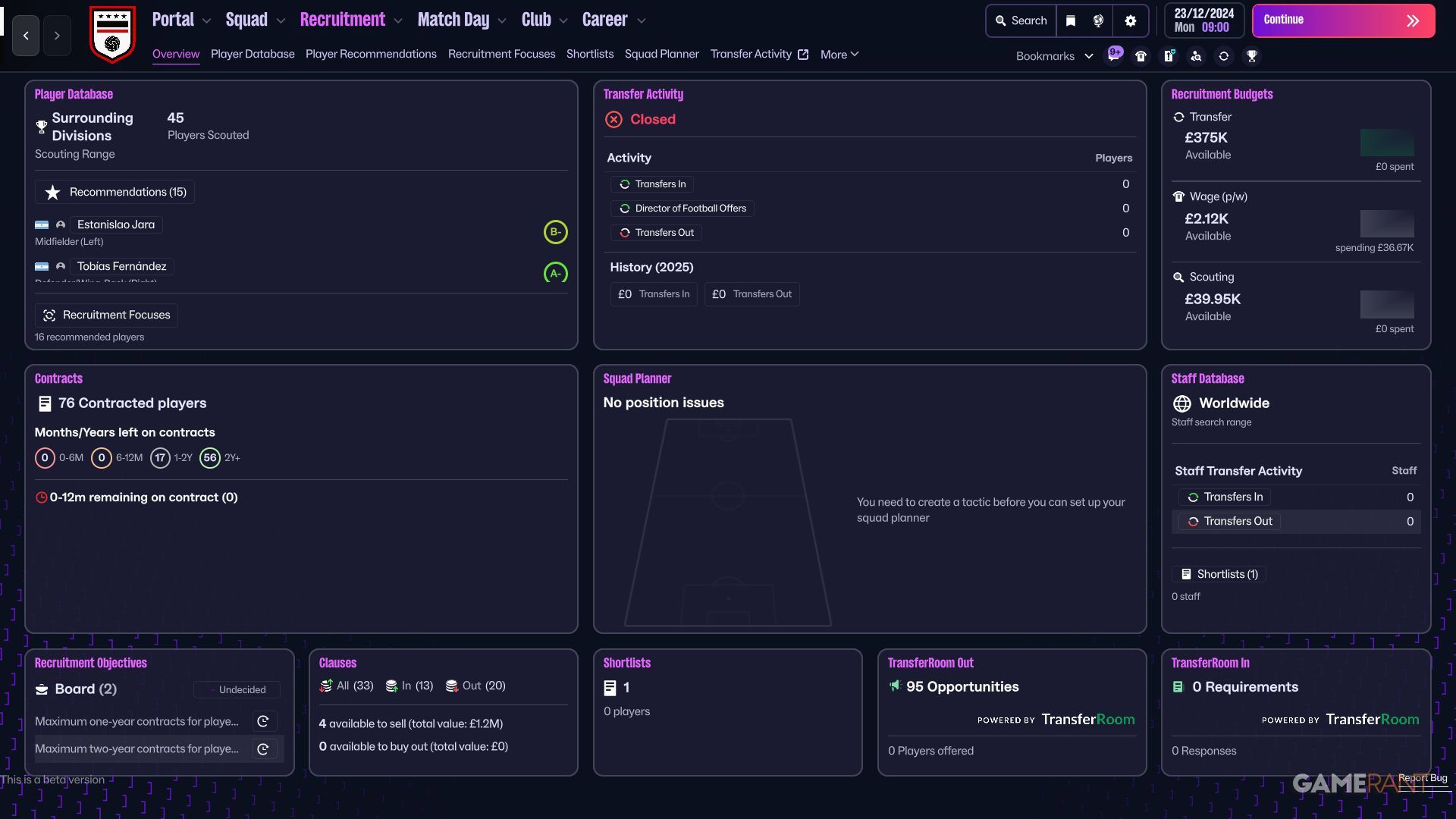Toggle the first board objective refresh icon
1456x819 pixels.
(x=263, y=721)
